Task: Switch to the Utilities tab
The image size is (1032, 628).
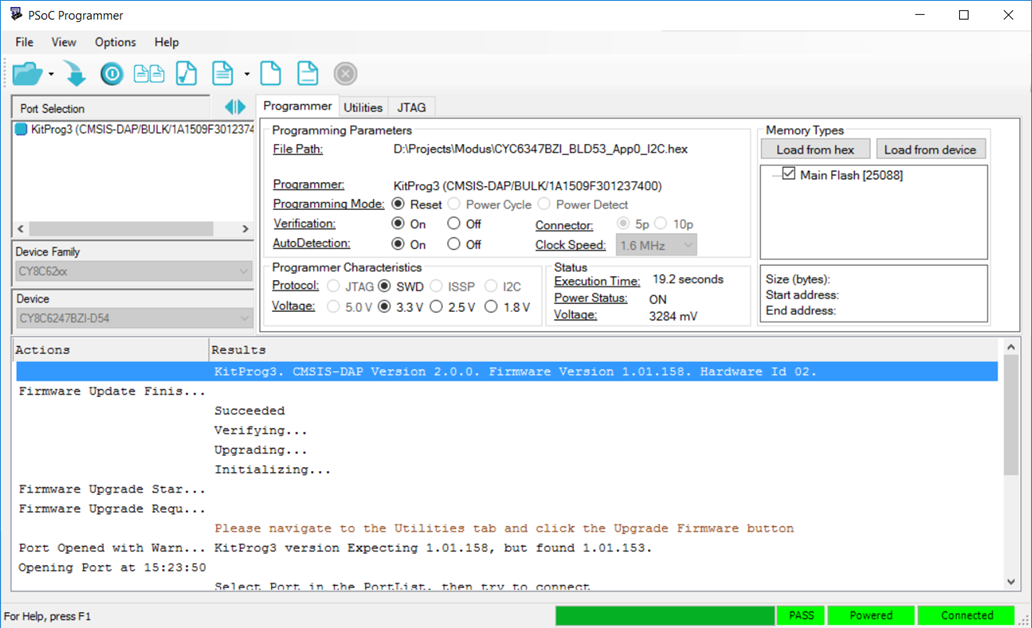Action: (x=363, y=107)
